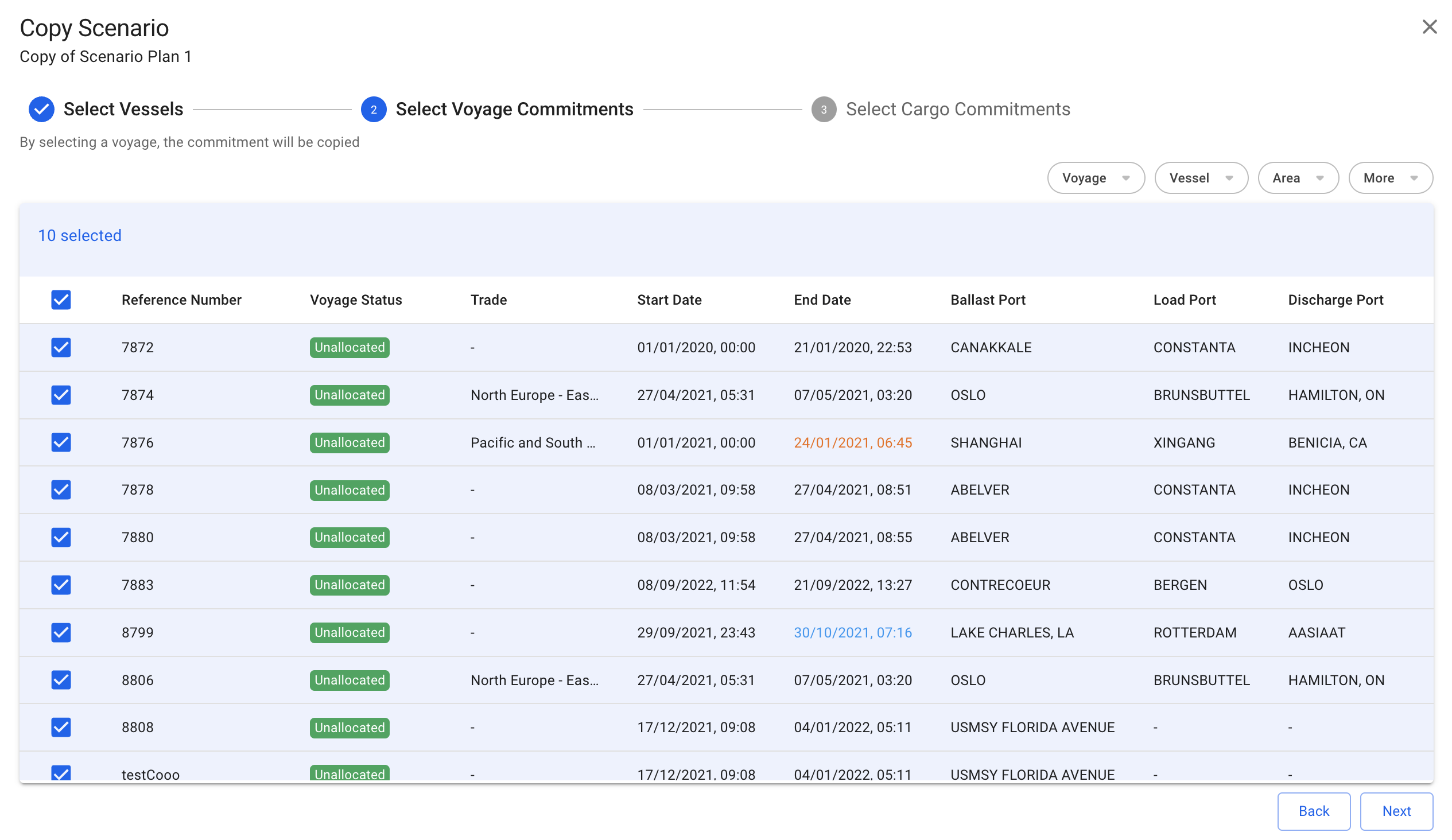Open the Area filter dropdown

coord(1298,178)
